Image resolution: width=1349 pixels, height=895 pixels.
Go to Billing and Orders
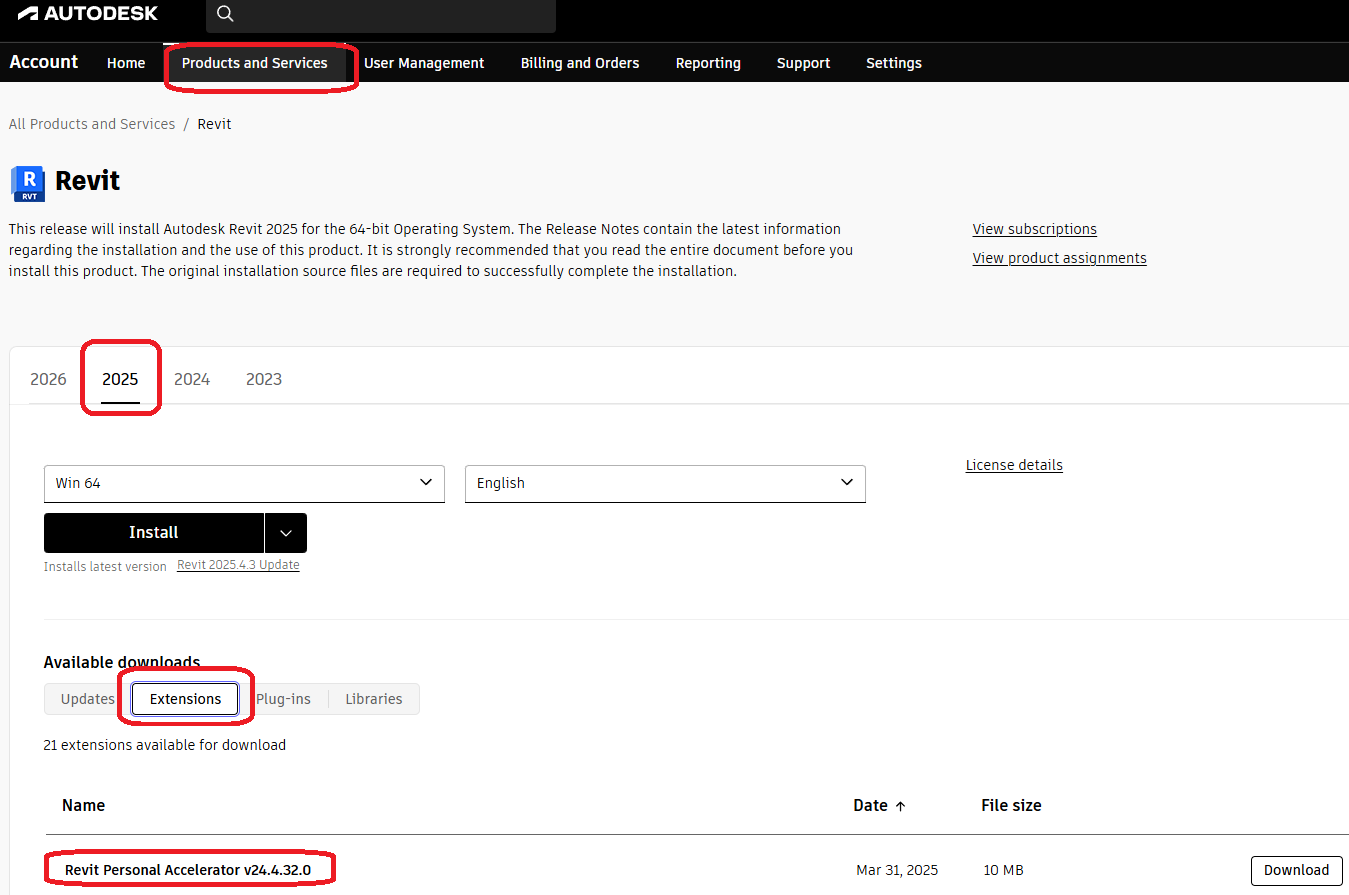(x=579, y=62)
